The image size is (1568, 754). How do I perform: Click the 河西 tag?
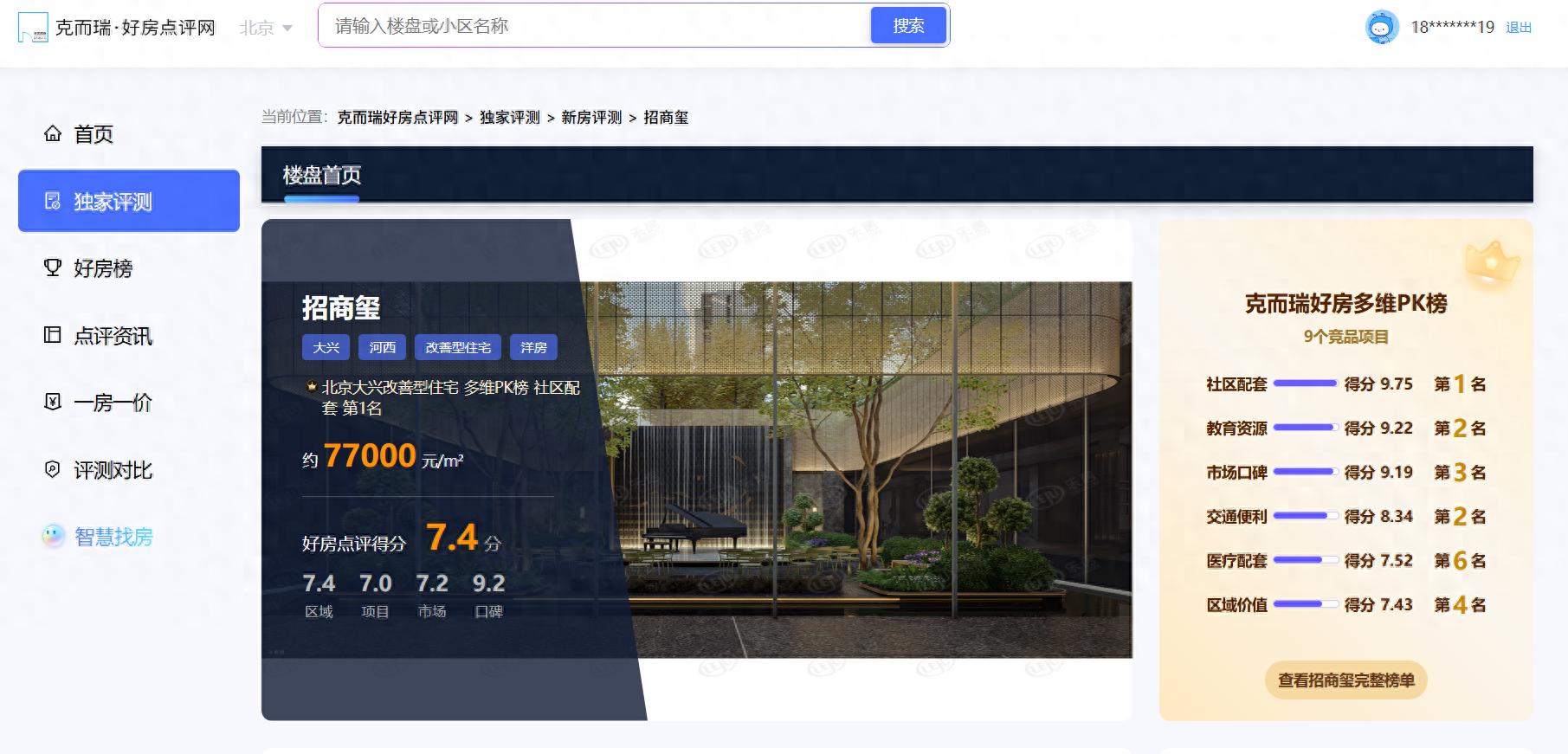tap(382, 347)
